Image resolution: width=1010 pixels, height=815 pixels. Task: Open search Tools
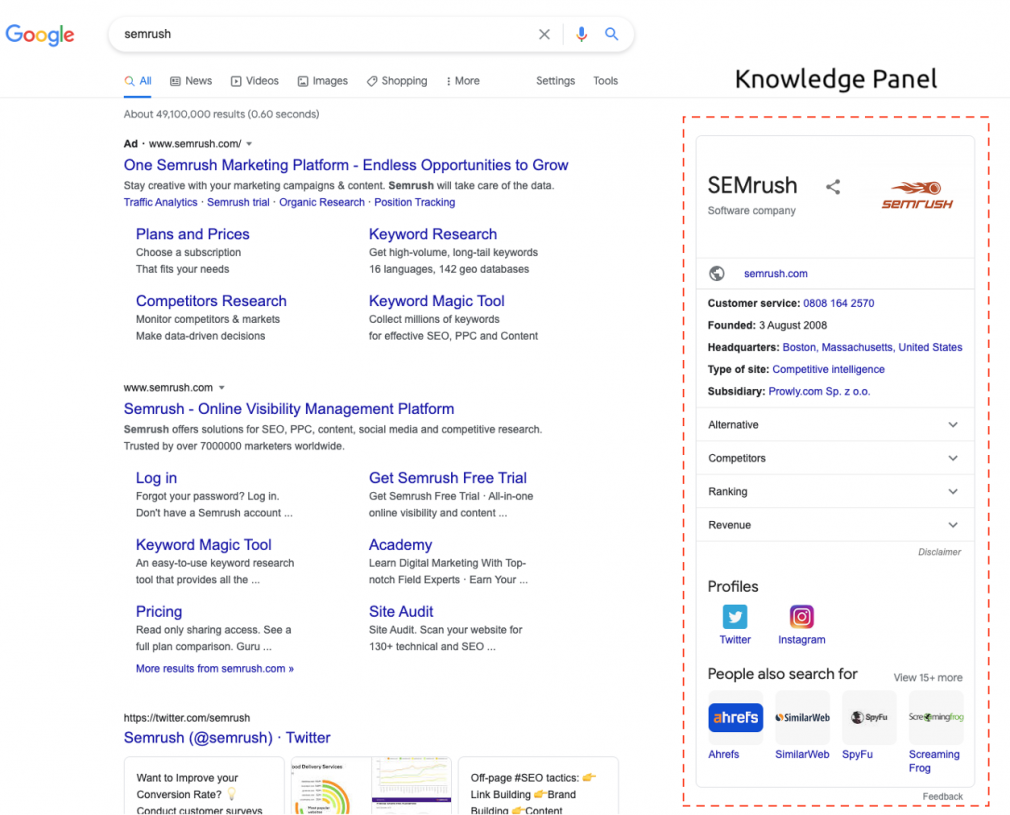click(605, 81)
